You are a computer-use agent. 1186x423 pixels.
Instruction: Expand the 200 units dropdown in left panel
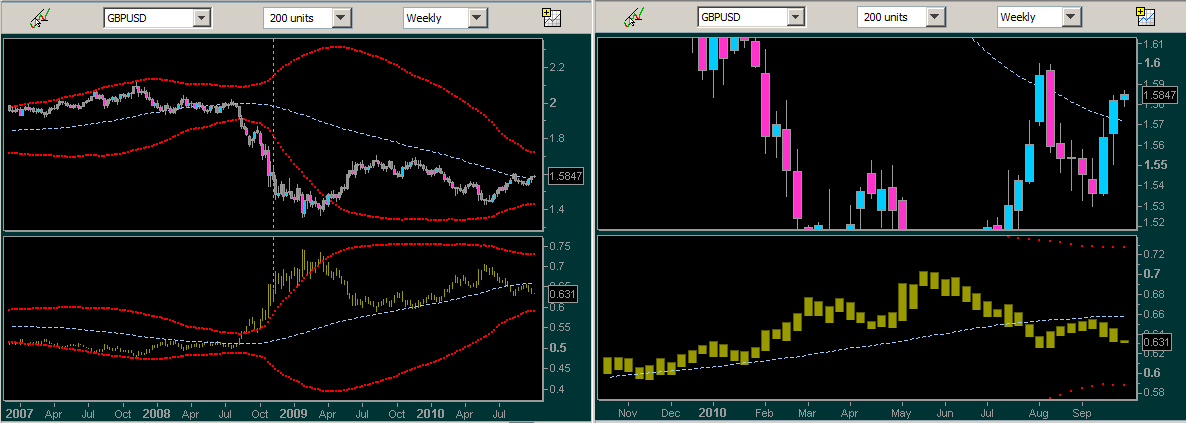point(342,18)
